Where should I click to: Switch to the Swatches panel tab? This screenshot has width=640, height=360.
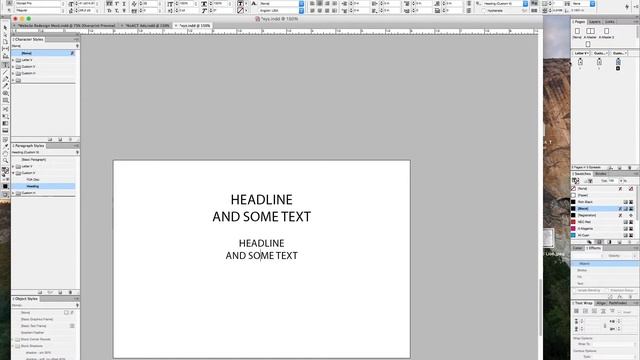click(x=582, y=174)
